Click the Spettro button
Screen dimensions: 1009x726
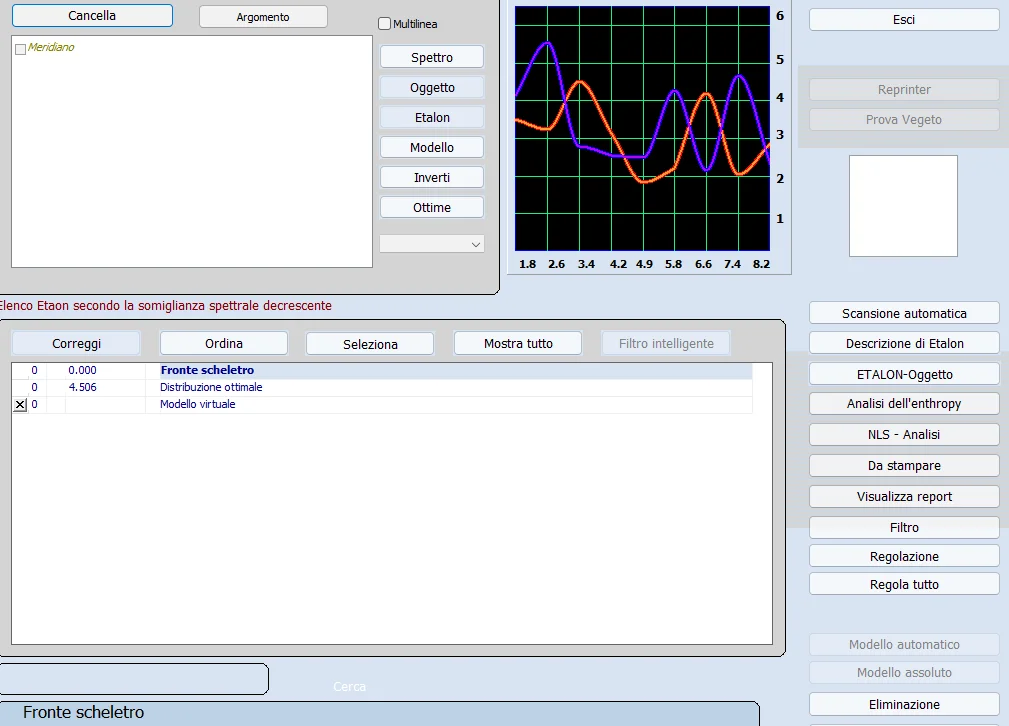(x=432, y=58)
